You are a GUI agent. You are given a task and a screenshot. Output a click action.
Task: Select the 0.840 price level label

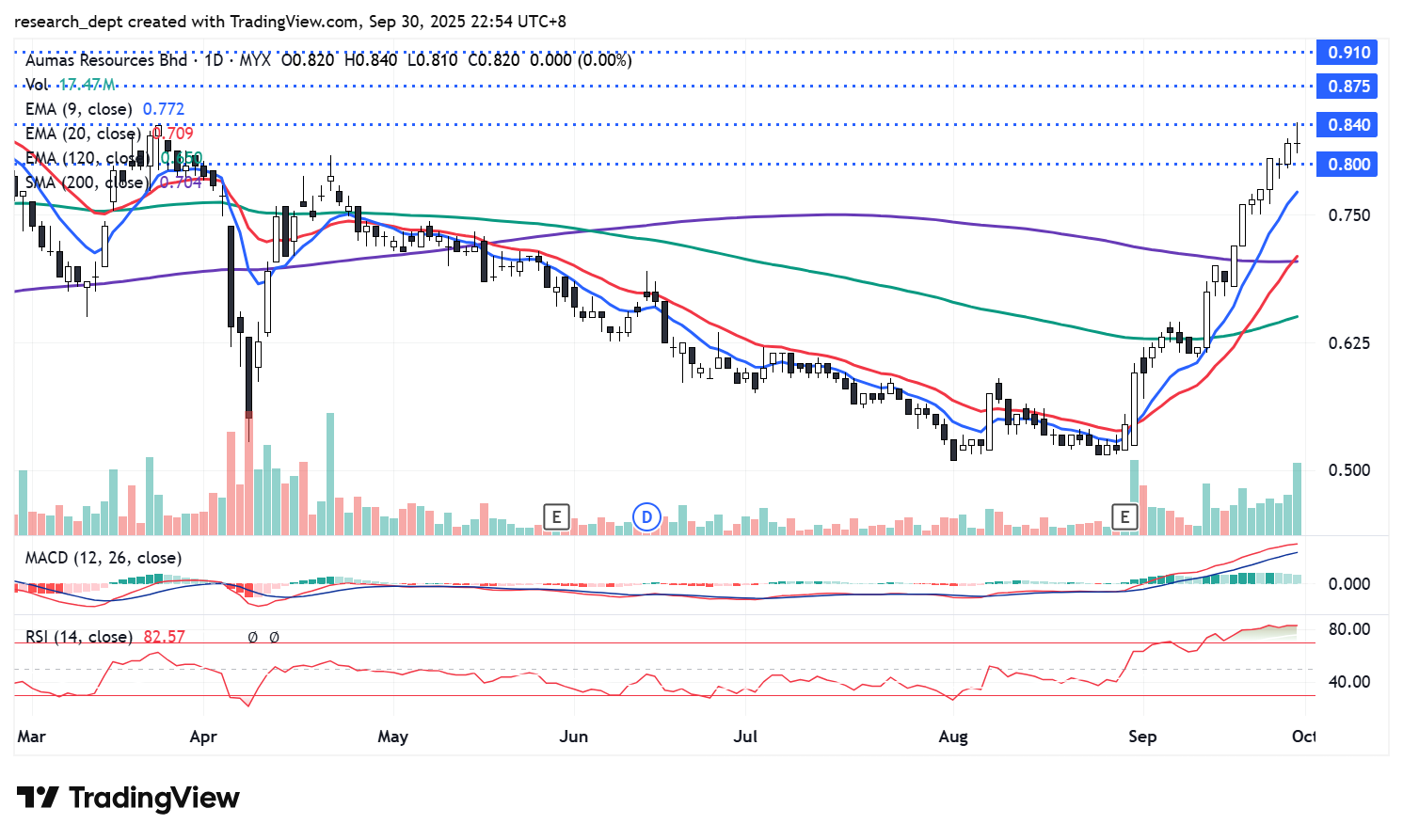click(1347, 125)
